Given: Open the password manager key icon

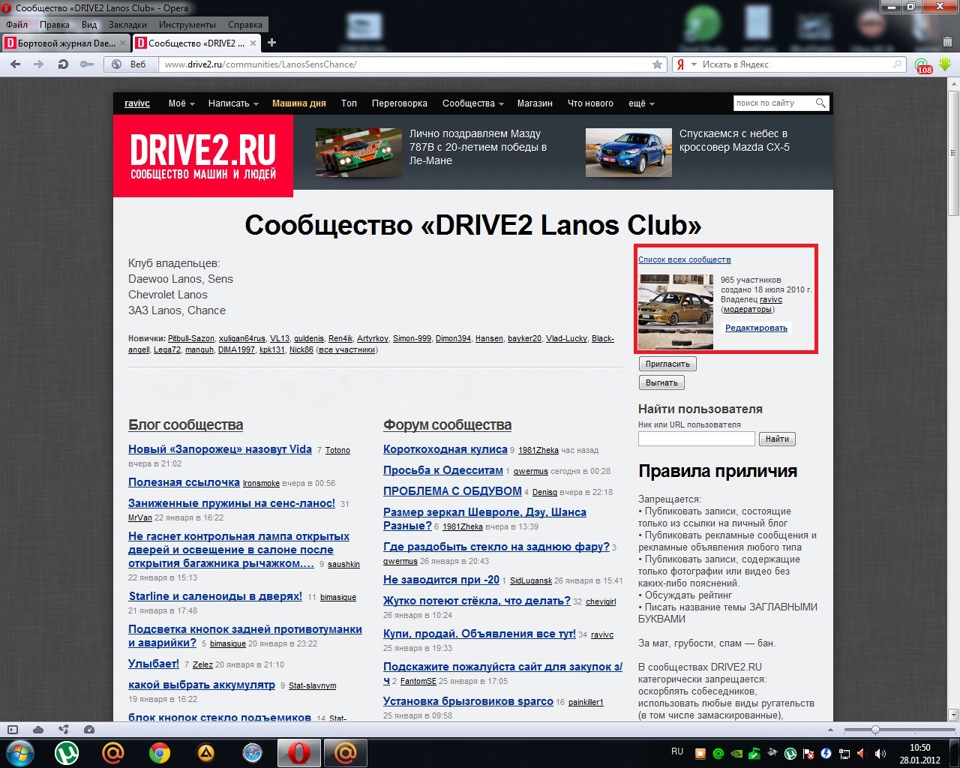Looking at the screenshot, I should tap(87, 64).
